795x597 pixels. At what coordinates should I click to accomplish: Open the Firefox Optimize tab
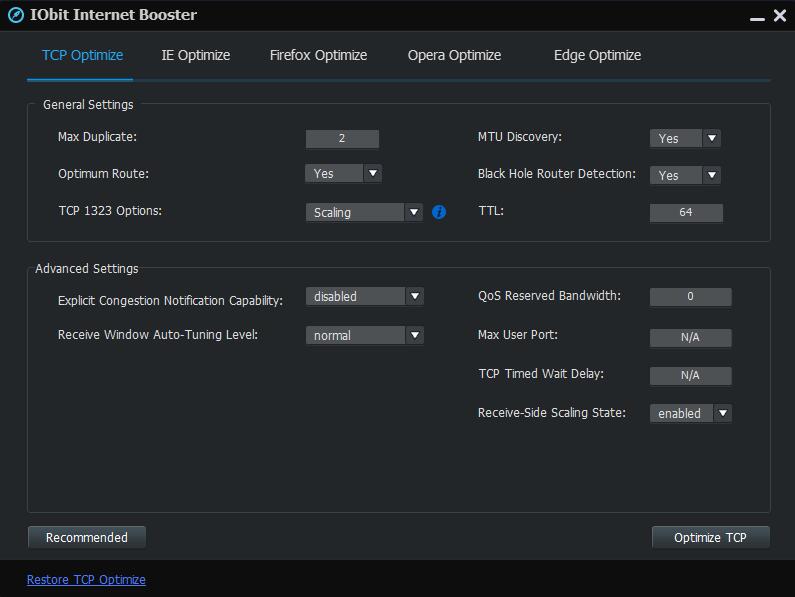(318, 55)
